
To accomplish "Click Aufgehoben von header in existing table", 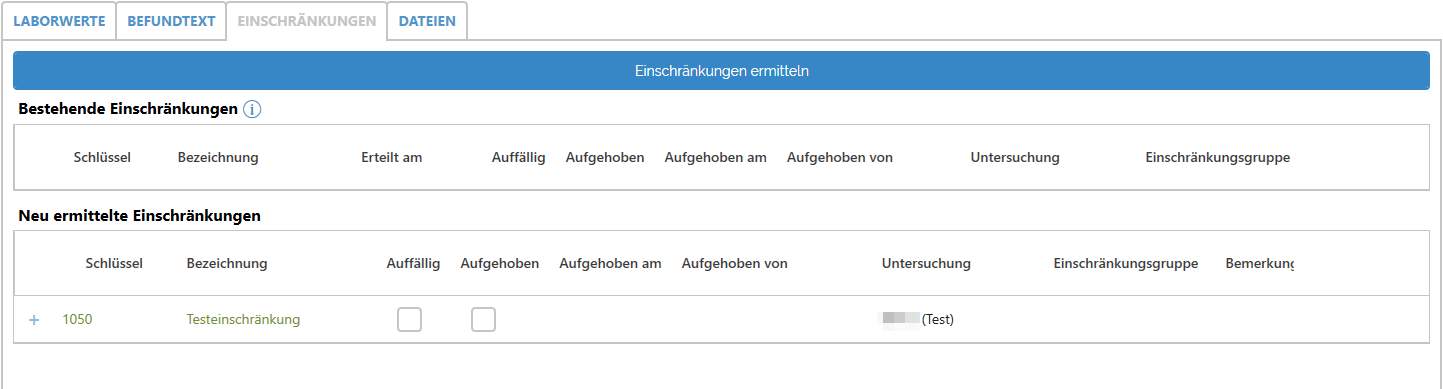I will click(x=840, y=158).
